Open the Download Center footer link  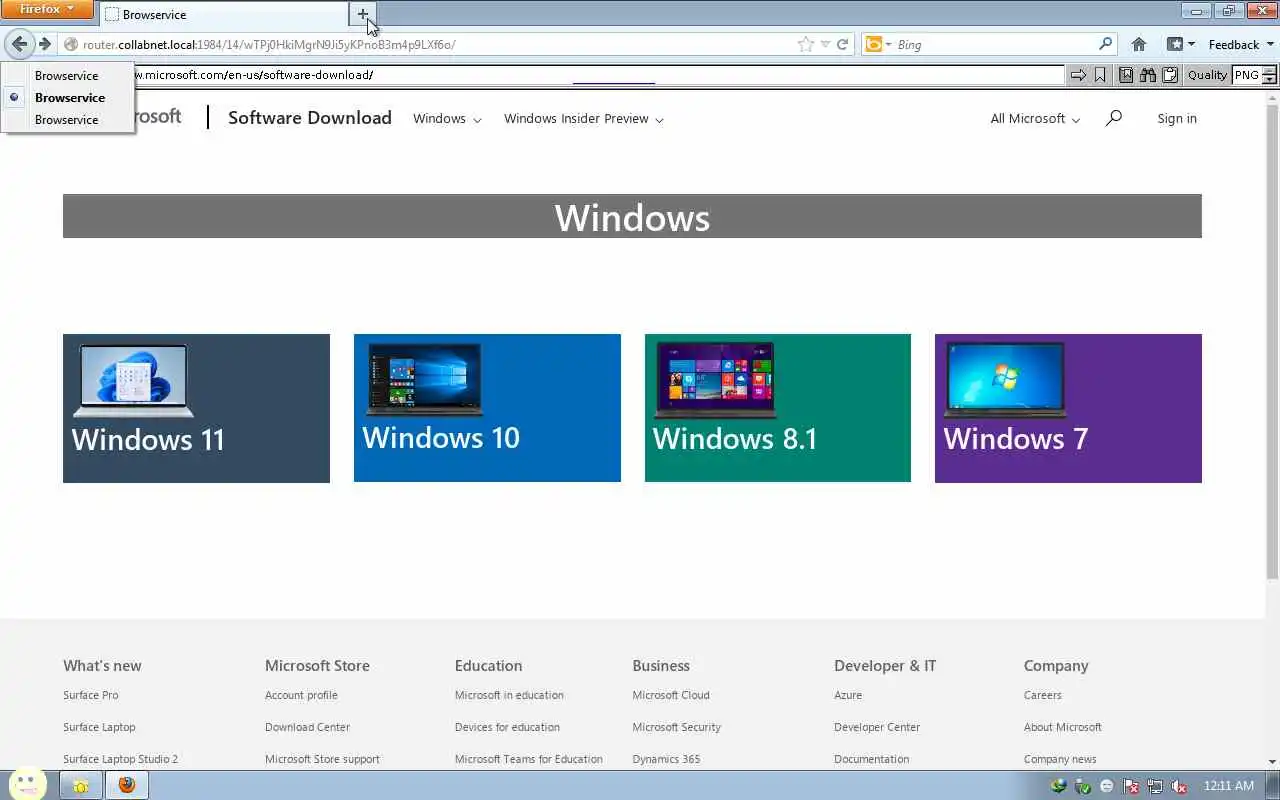(x=307, y=727)
